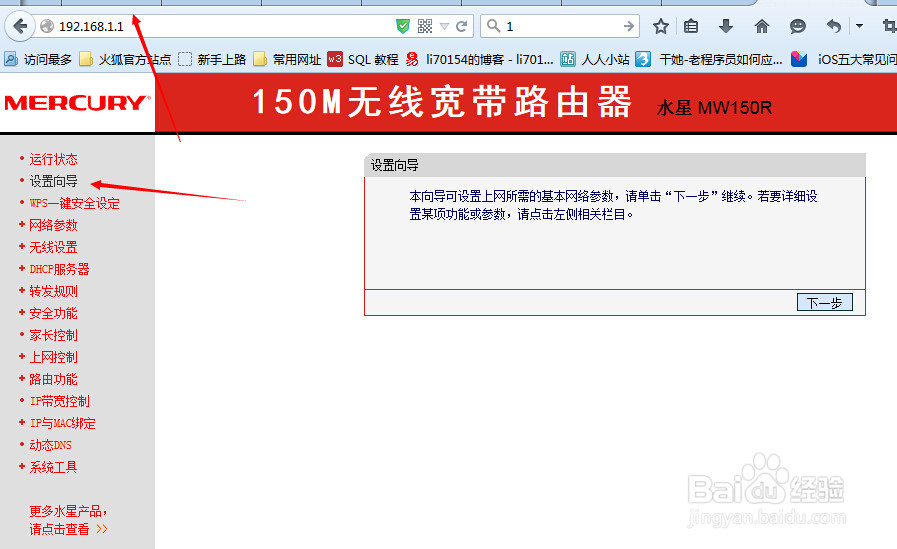Screen dimensions: 897x549
Task: Open the QR code icon in address bar
Action: click(424, 26)
